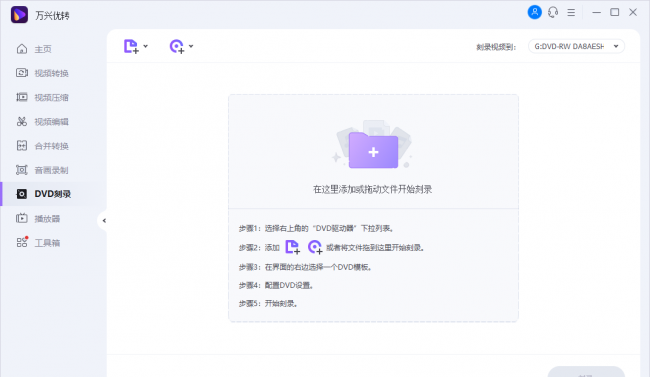The width and height of the screenshot is (650, 377).
Task: Click the 在这里添加或拖动文件开始刻录 text
Action: (372, 190)
